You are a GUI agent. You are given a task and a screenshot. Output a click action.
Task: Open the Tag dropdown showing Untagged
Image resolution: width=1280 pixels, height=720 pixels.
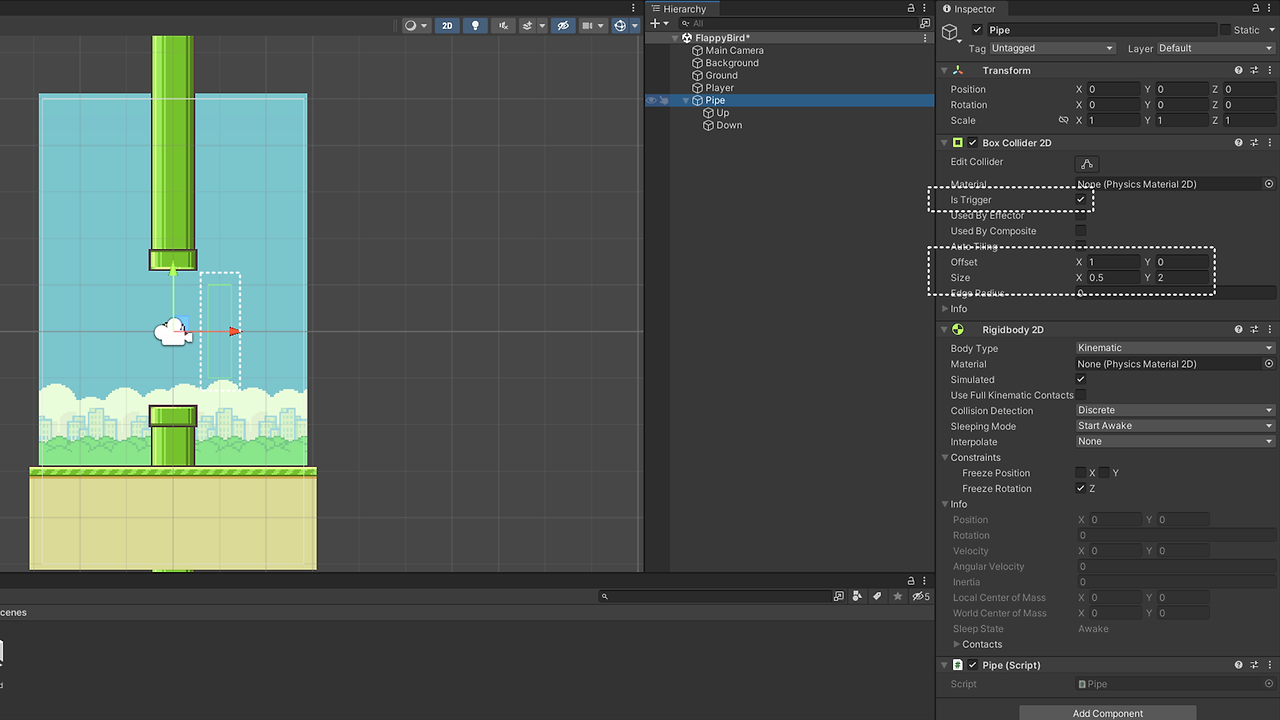pos(1052,48)
